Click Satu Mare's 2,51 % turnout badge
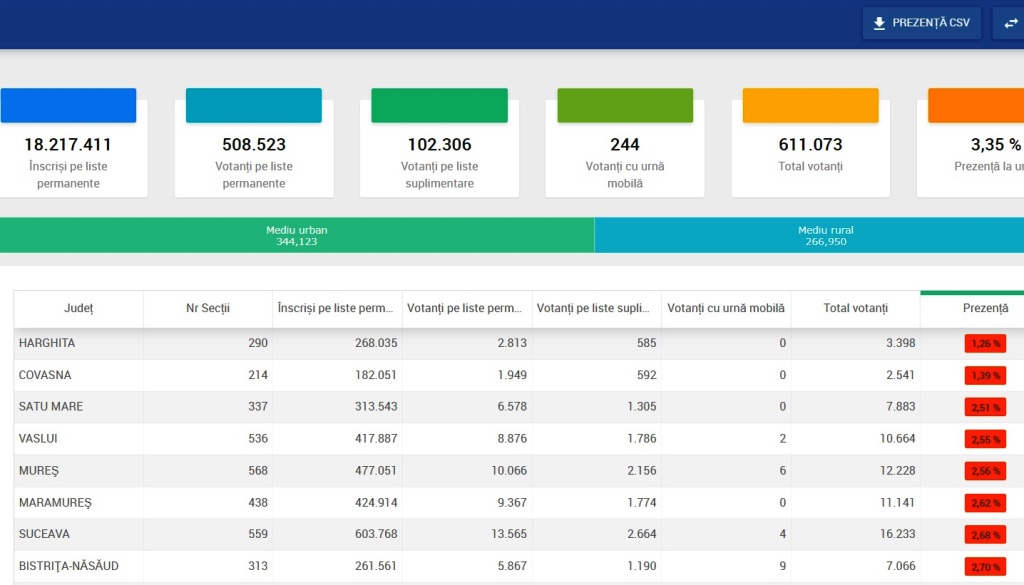1024x585 pixels. pos(985,407)
